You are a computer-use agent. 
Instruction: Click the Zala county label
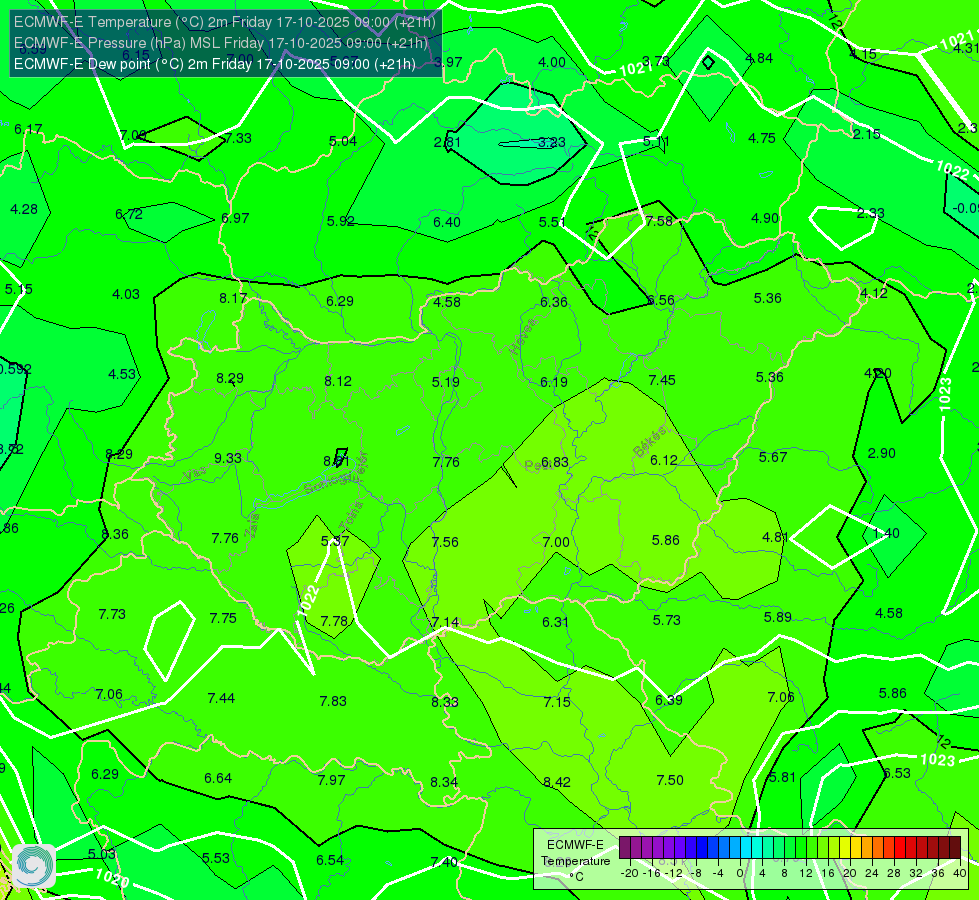(252, 525)
